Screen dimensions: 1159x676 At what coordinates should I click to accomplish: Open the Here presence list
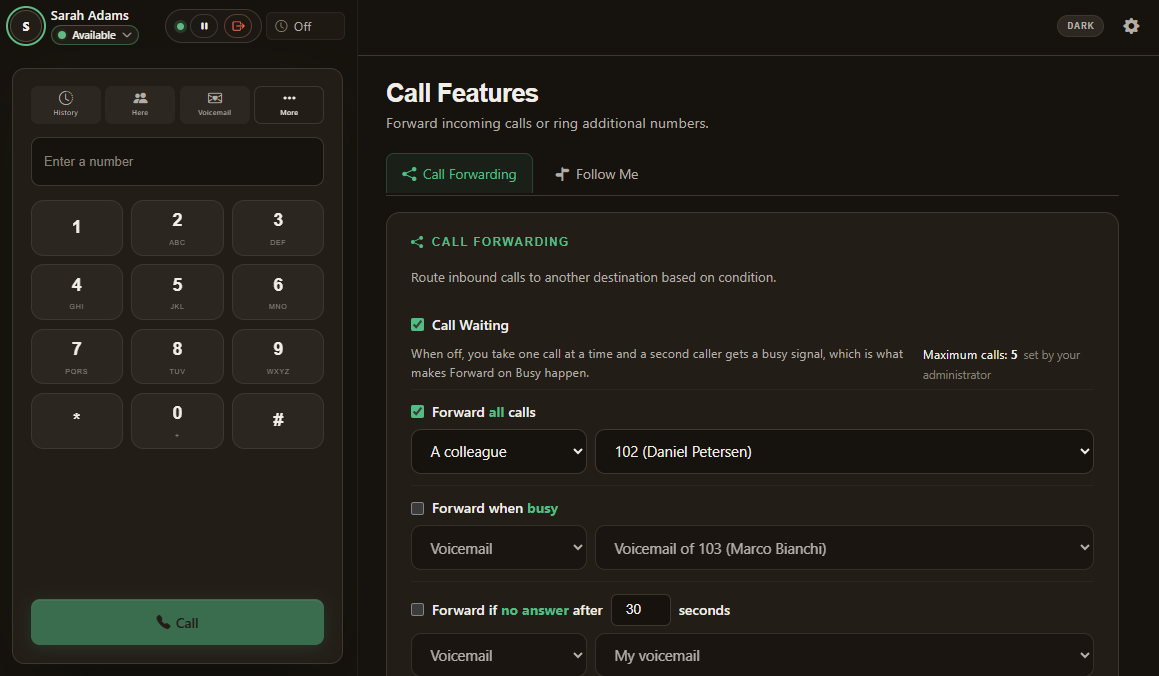[x=140, y=105]
